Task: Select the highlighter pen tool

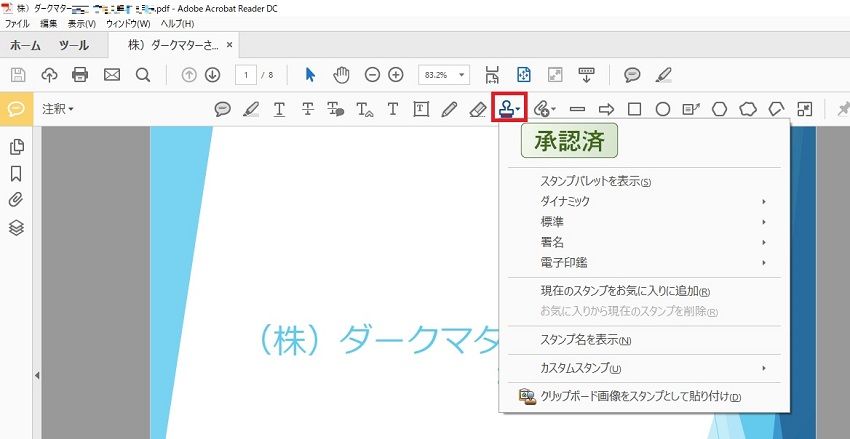Action: point(251,109)
